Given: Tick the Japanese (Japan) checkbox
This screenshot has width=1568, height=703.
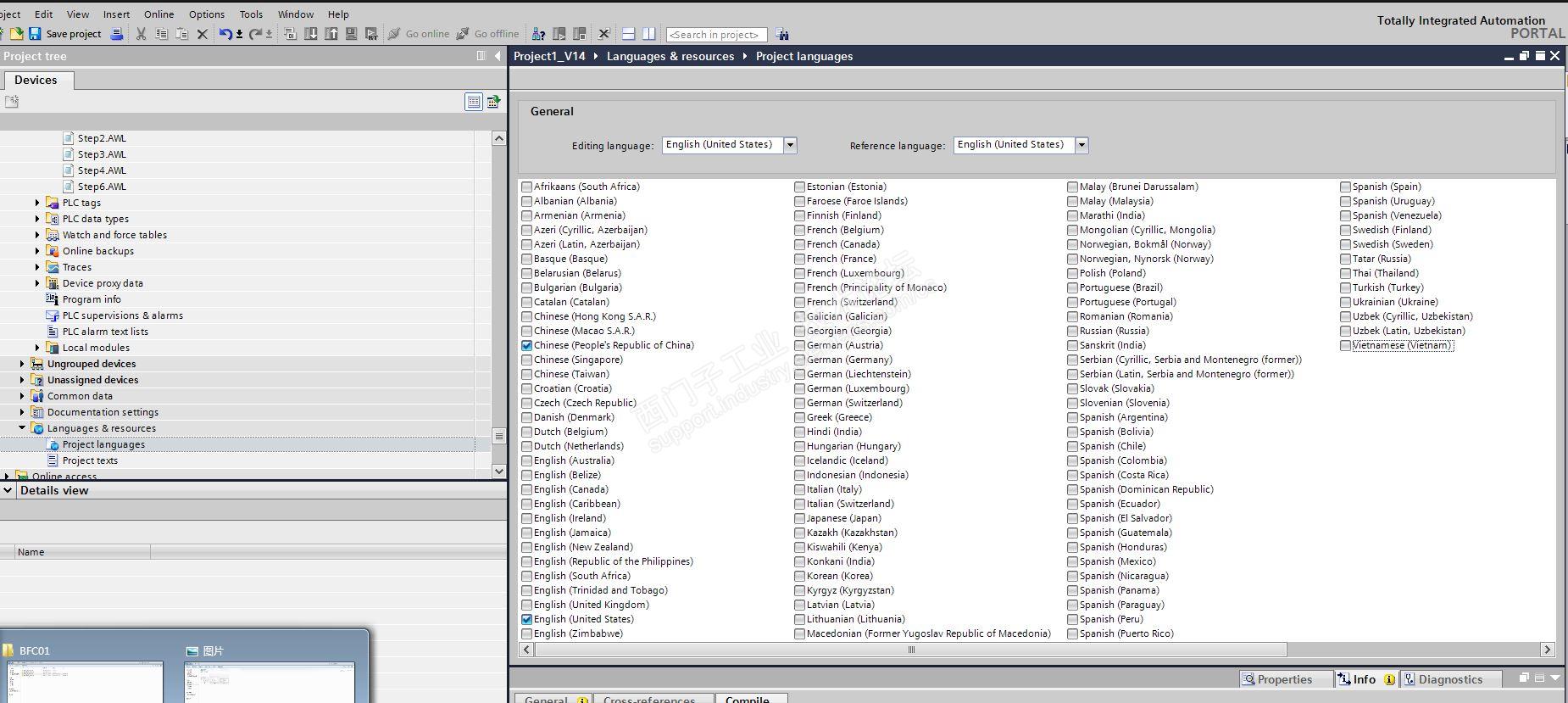Looking at the screenshot, I should click(x=799, y=518).
